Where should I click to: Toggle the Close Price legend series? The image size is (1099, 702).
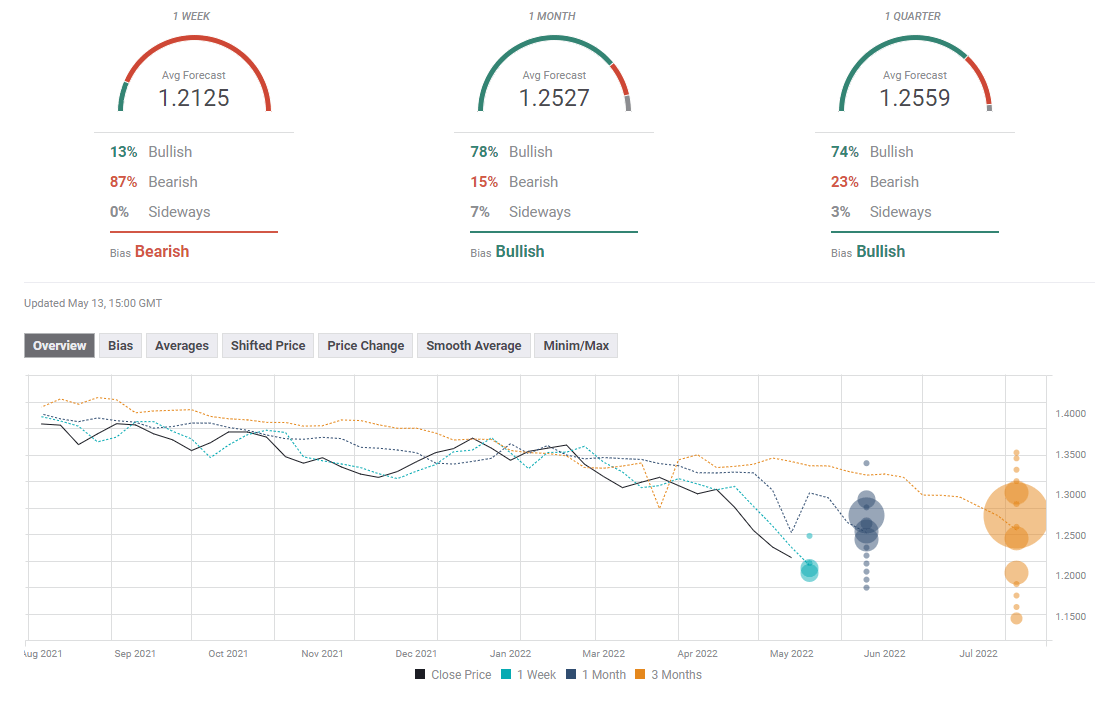[x=453, y=675]
